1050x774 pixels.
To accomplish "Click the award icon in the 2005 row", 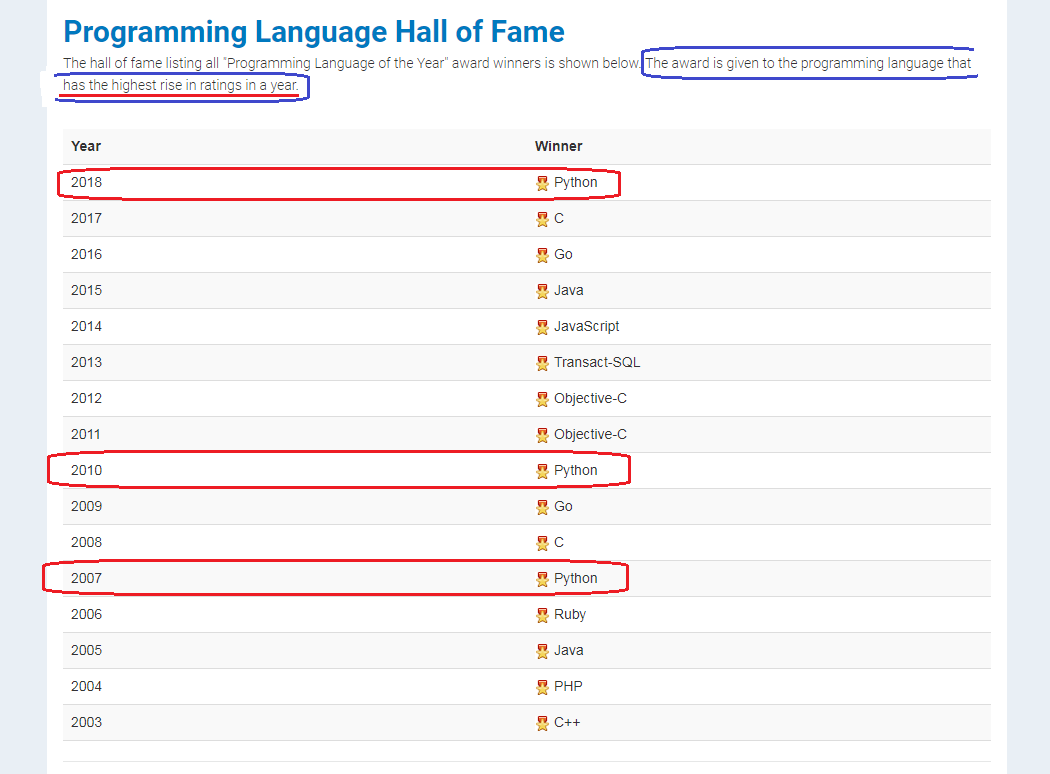I will click(x=542, y=651).
